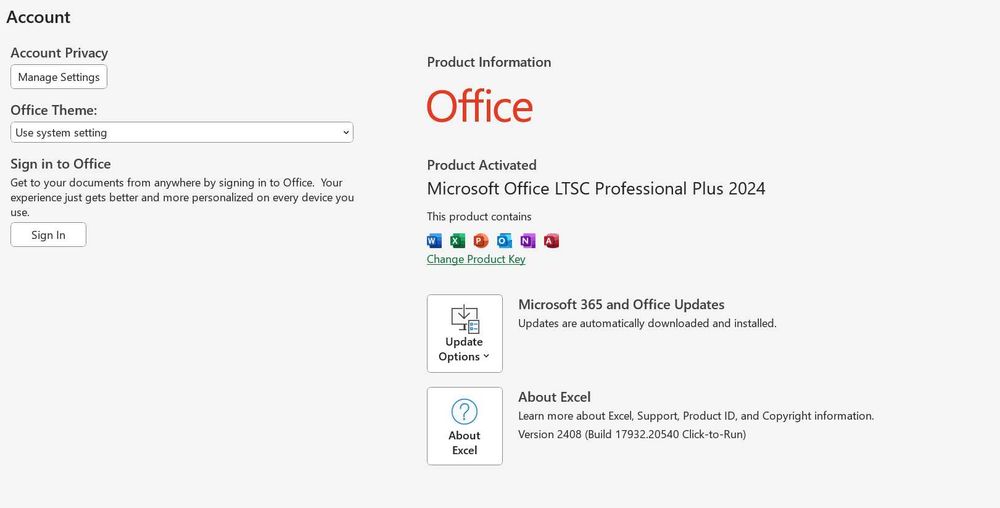Click the Product Activated label
This screenshot has height=508, width=1000.
coord(482,165)
